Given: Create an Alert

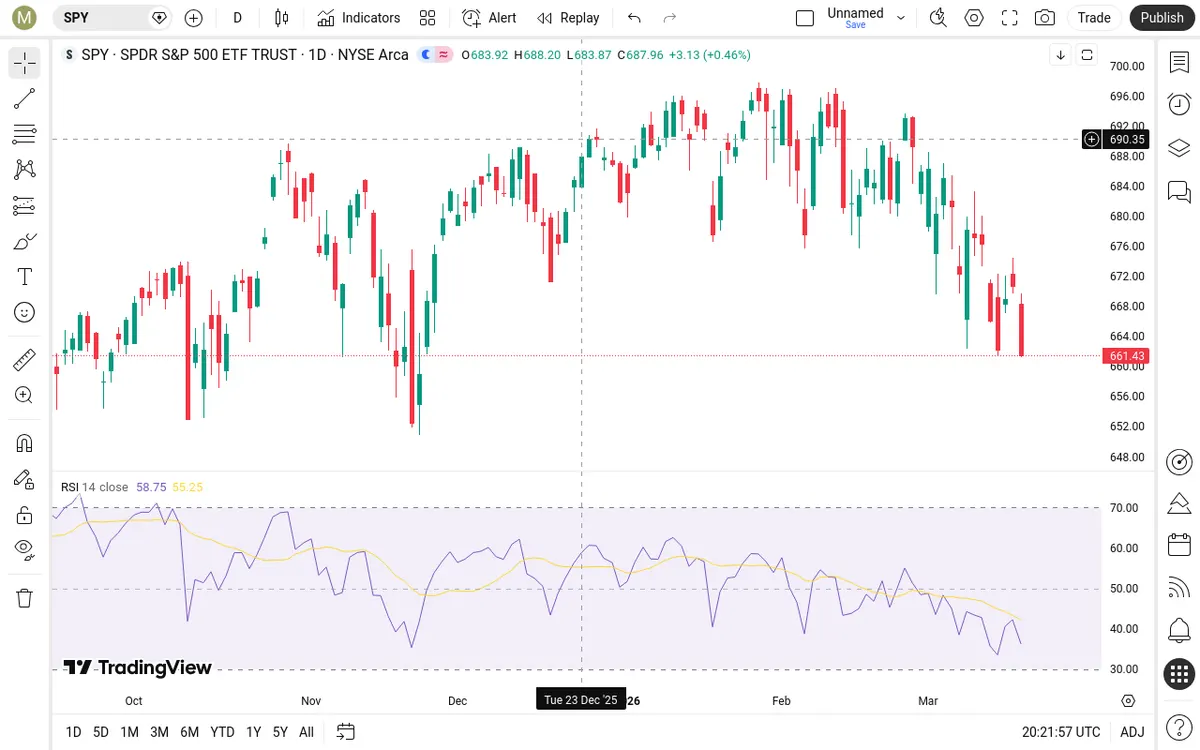Looking at the screenshot, I should [x=490, y=17].
